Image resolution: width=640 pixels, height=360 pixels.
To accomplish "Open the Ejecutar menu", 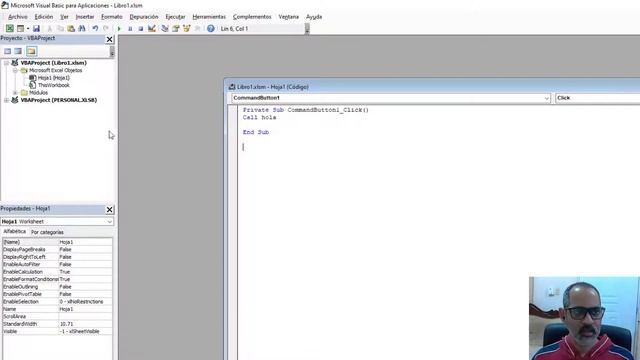I will tap(175, 17).
